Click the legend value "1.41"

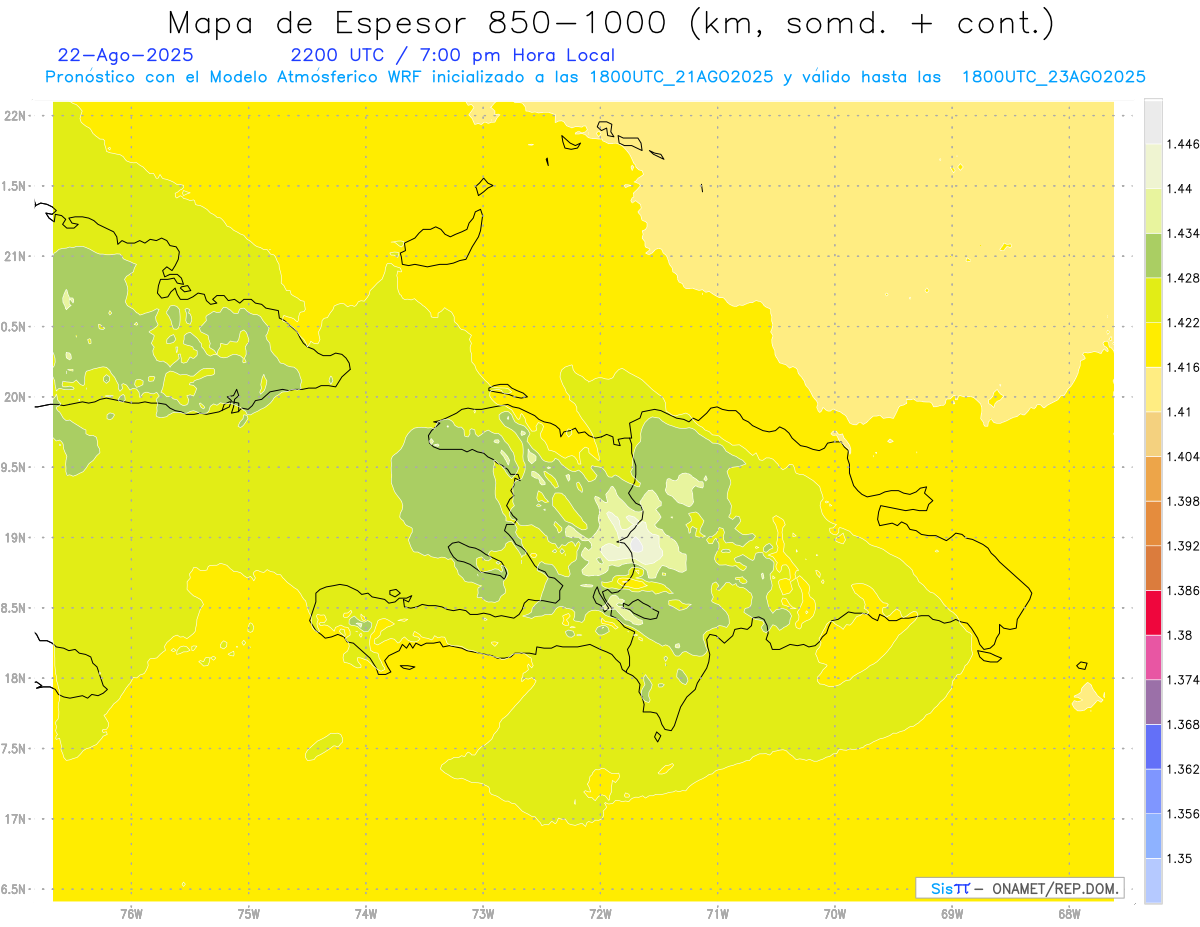tap(1180, 412)
